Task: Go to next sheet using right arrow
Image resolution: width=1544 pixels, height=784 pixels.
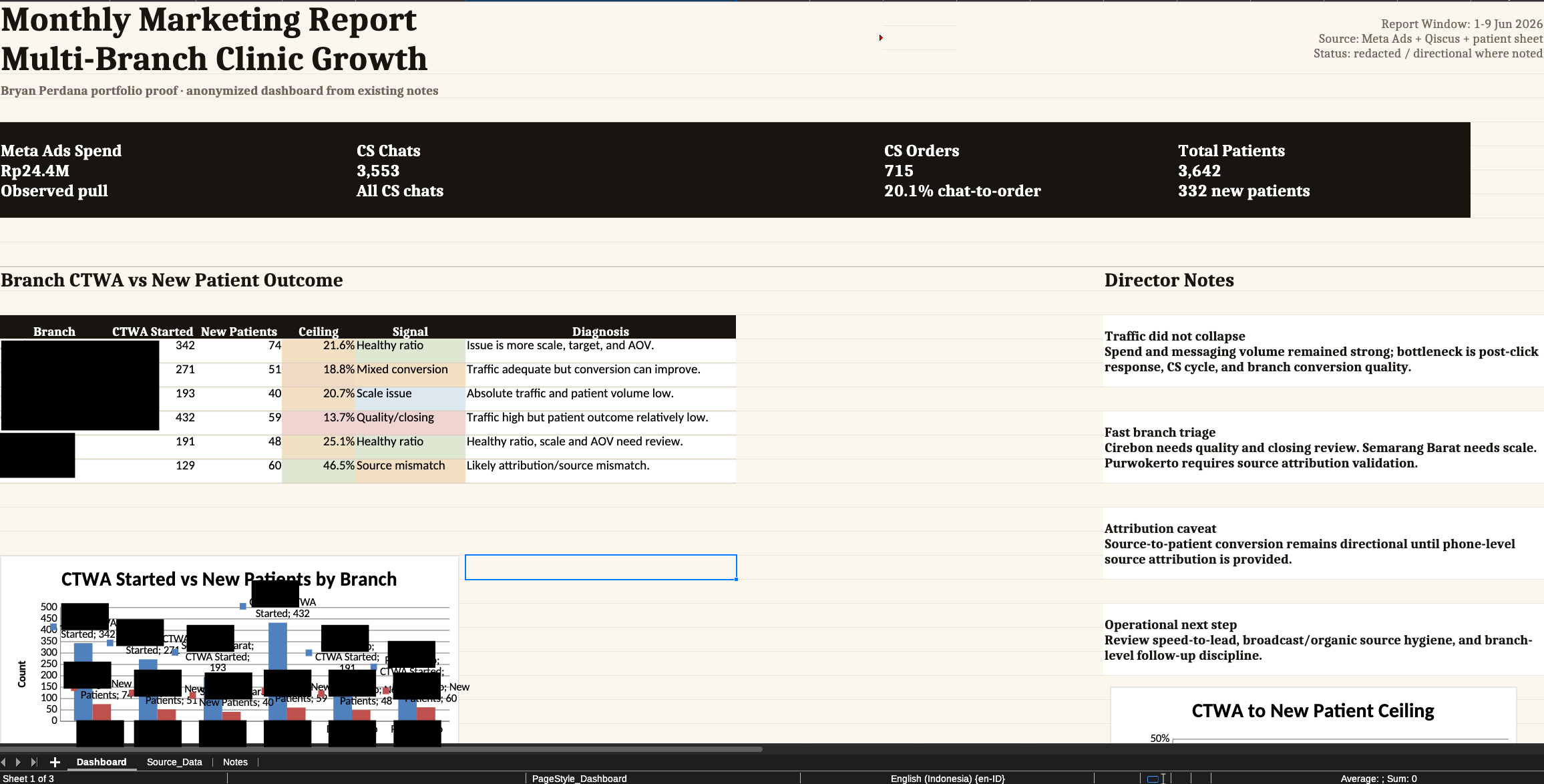Action: 18,762
